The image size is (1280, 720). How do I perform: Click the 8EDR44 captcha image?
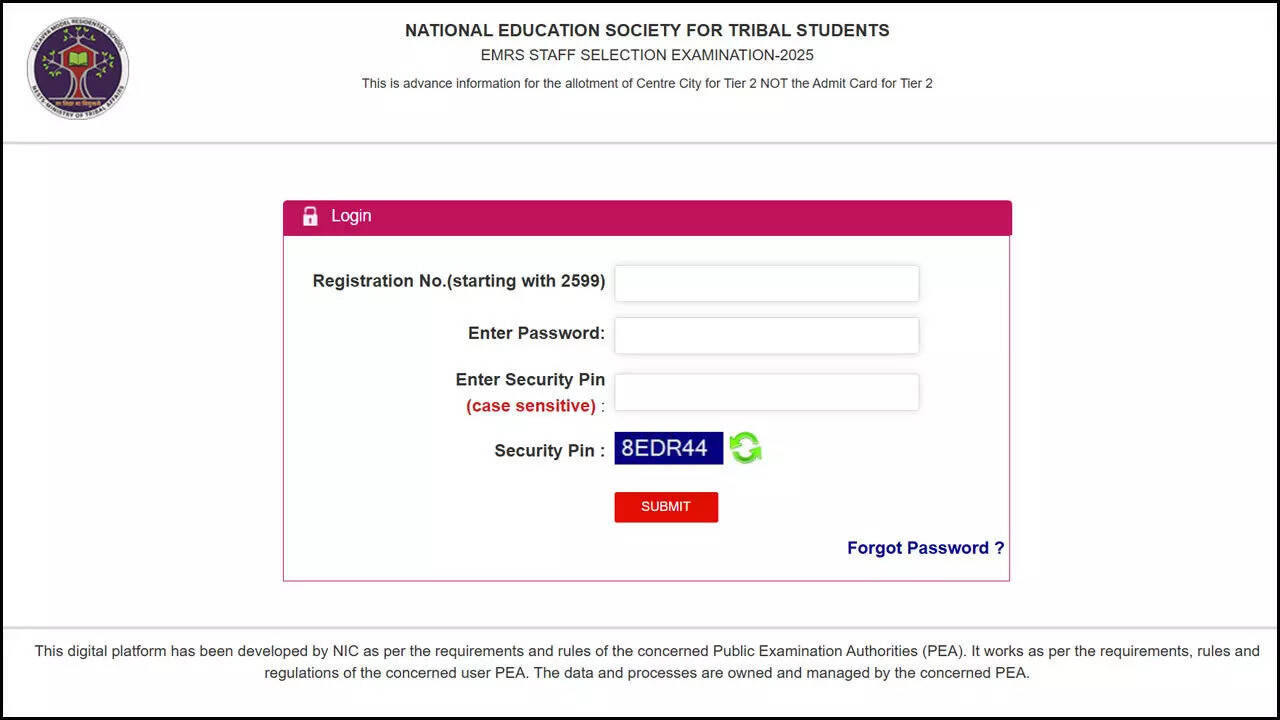[668, 448]
